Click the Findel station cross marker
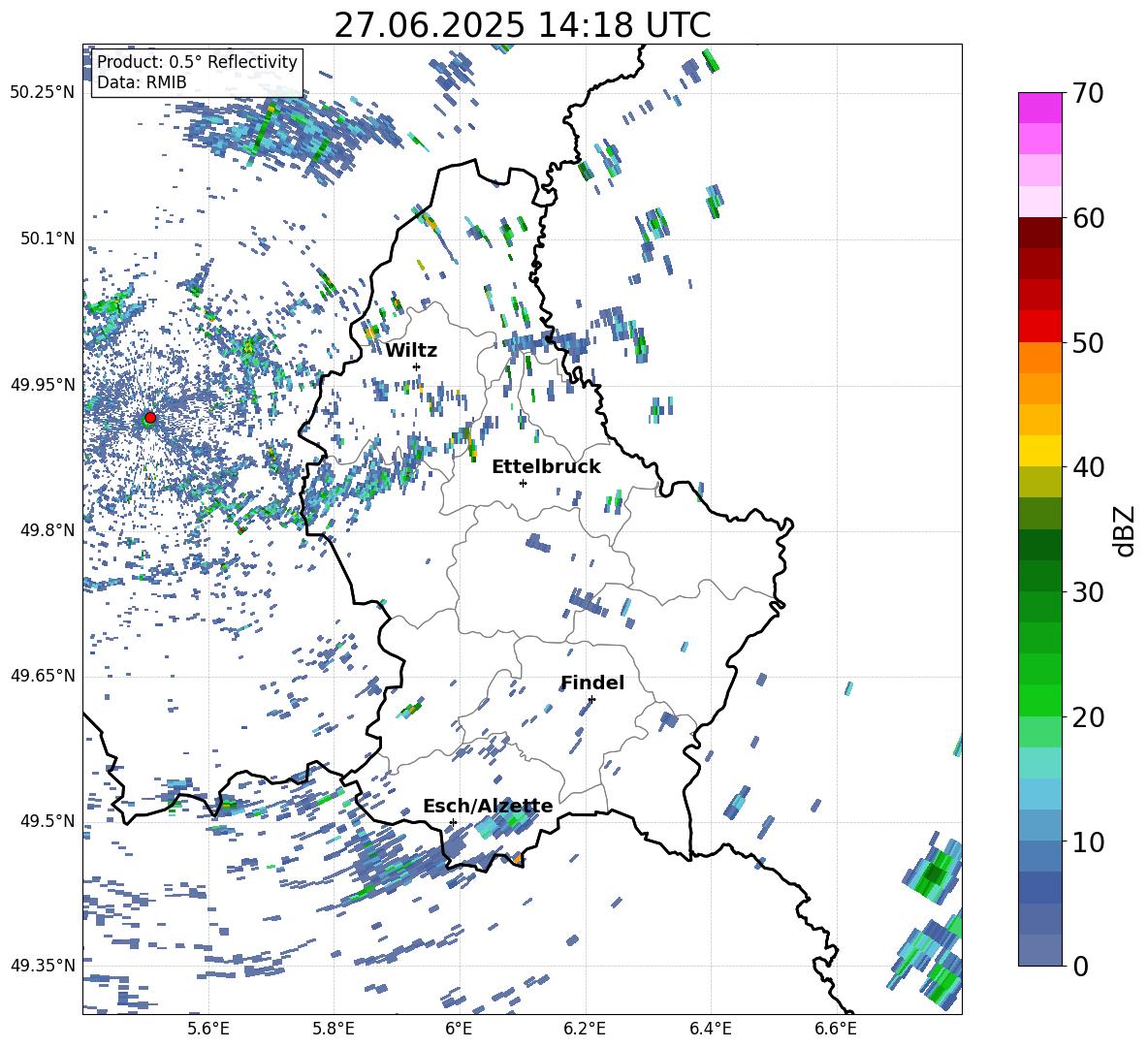Viewport: 1148px width, 1048px height. [591, 699]
